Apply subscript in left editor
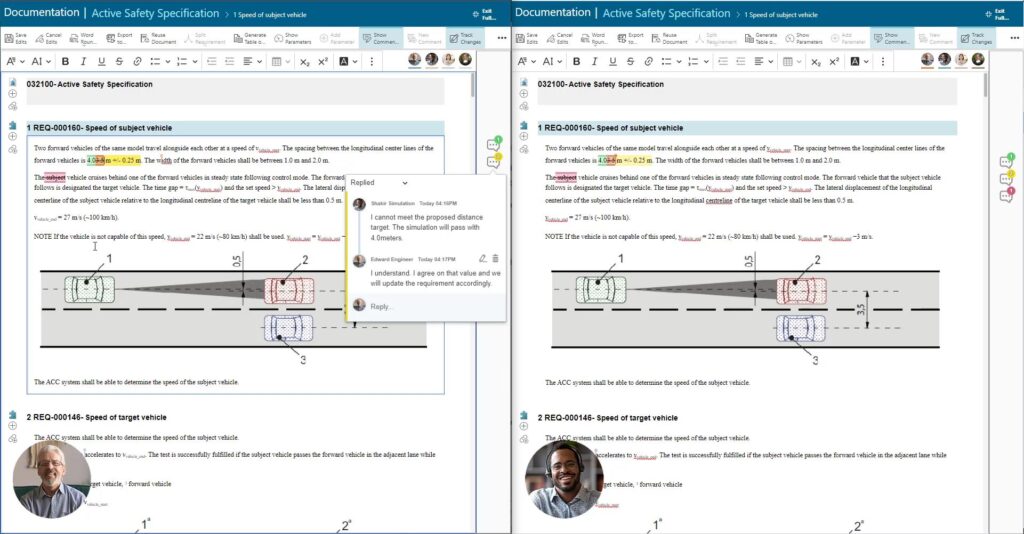Screen dimensions: 1024x534 click(305, 61)
